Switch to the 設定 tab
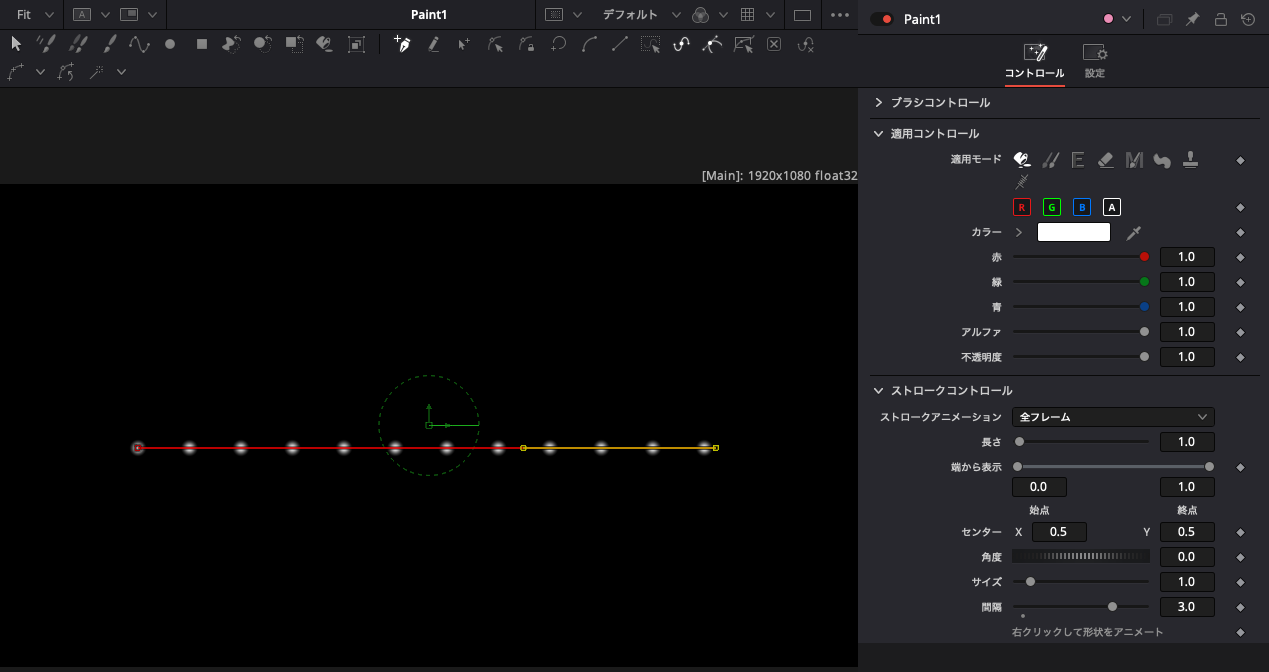This screenshot has width=1269, height=672. click(x=1095, y=62)
